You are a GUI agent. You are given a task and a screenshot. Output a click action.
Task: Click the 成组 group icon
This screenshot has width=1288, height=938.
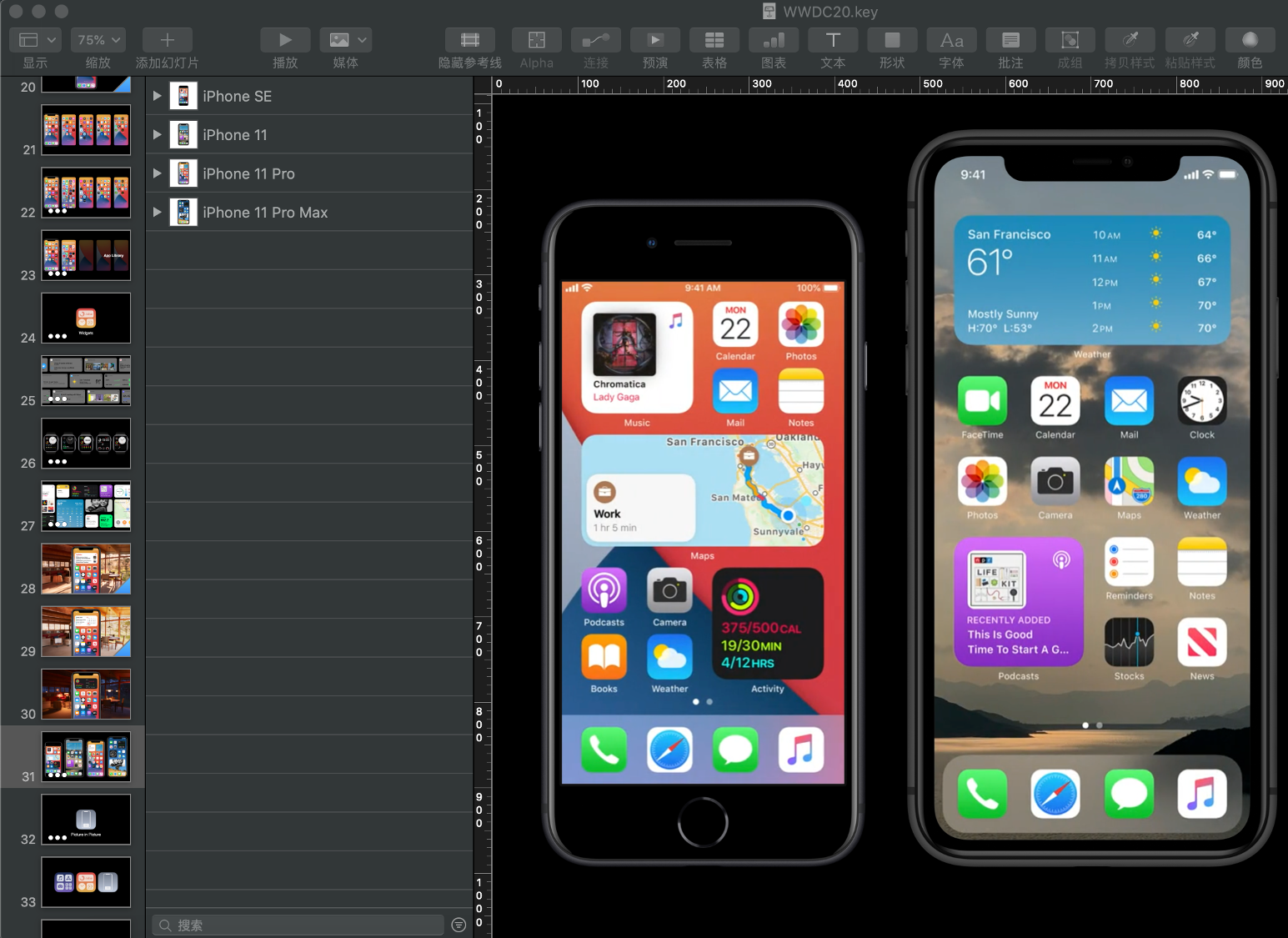click(1070, 40)
